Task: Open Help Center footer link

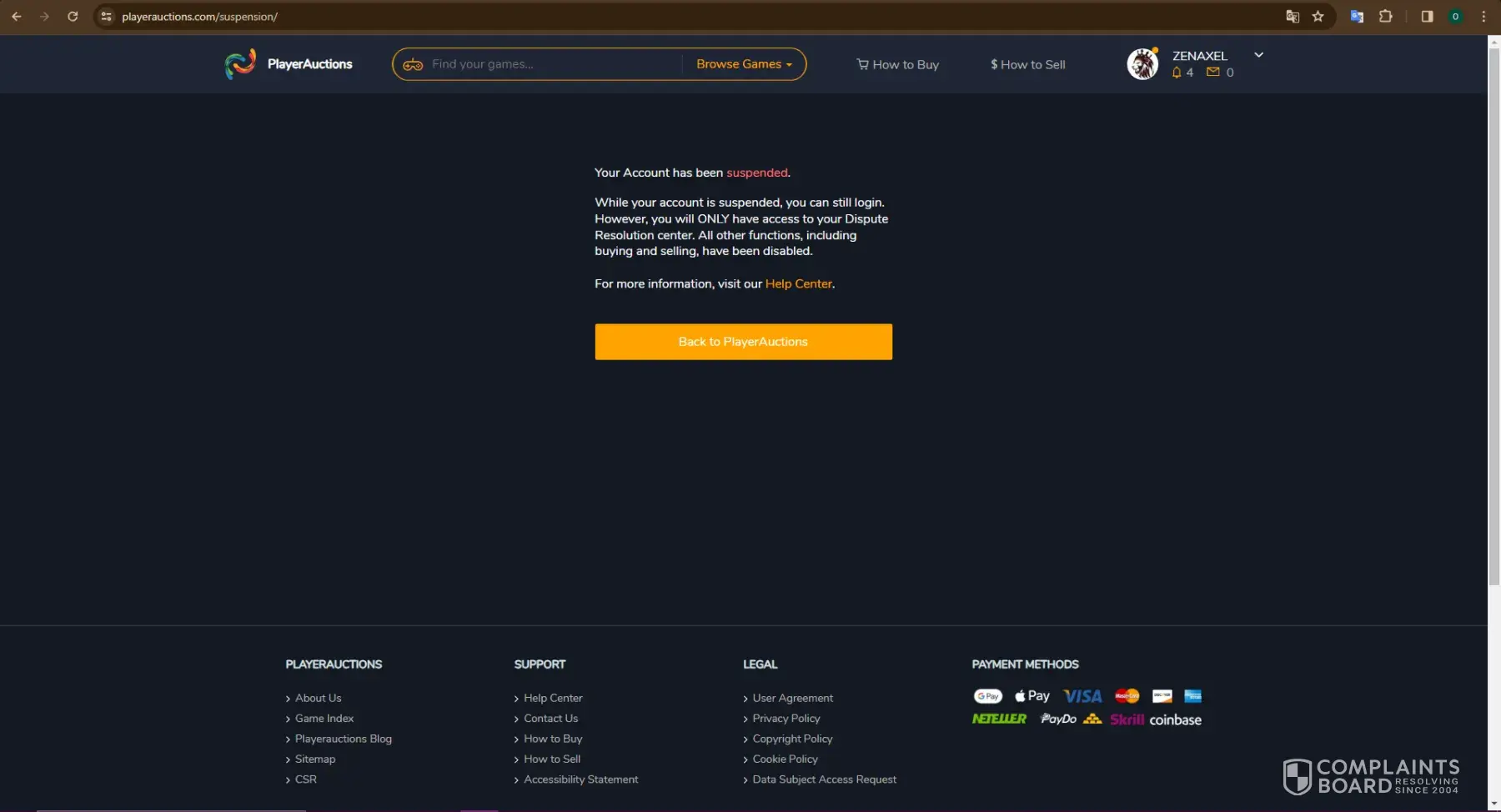Action: point(553,698)
